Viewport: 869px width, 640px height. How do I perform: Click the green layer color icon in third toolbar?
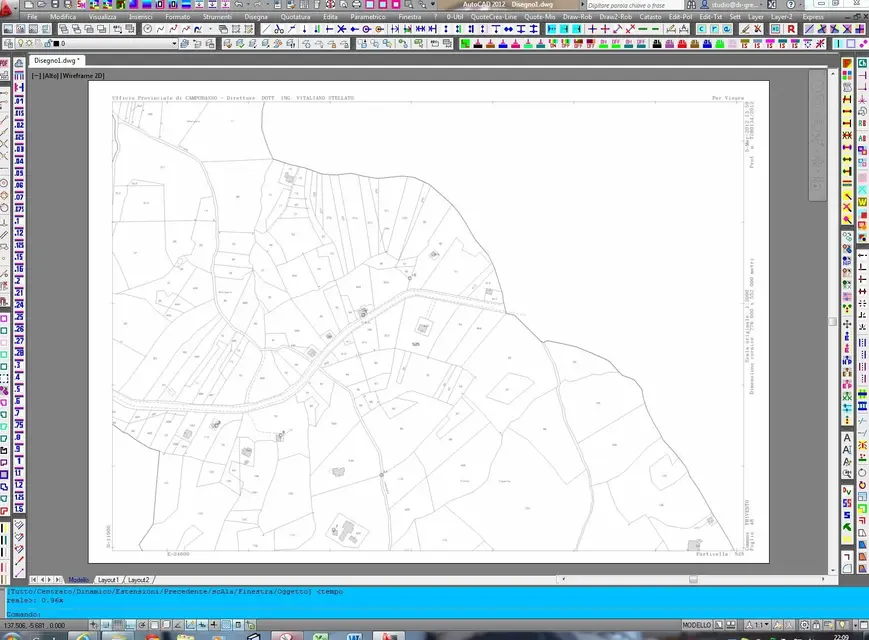465,43
